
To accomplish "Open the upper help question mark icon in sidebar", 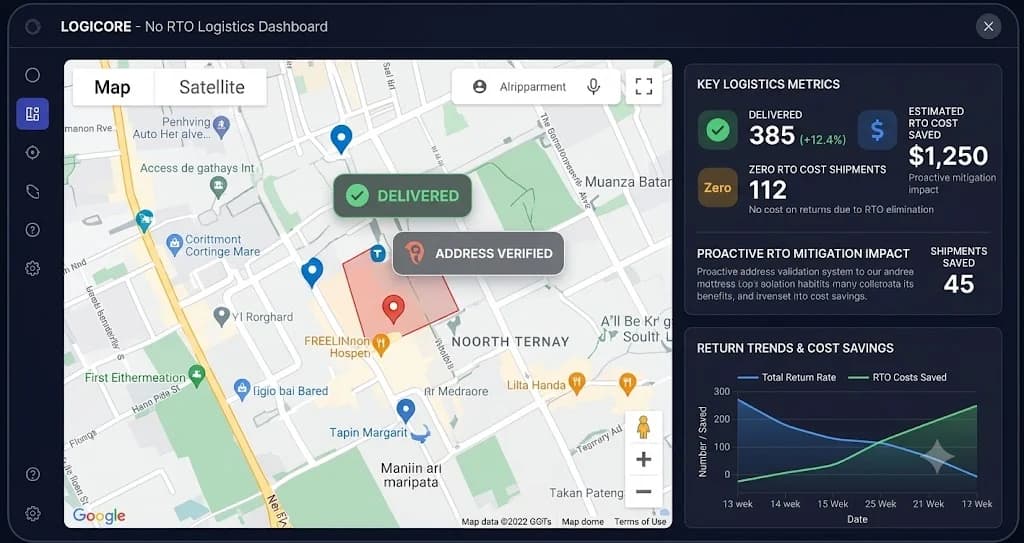I will (x=33, y=229).
